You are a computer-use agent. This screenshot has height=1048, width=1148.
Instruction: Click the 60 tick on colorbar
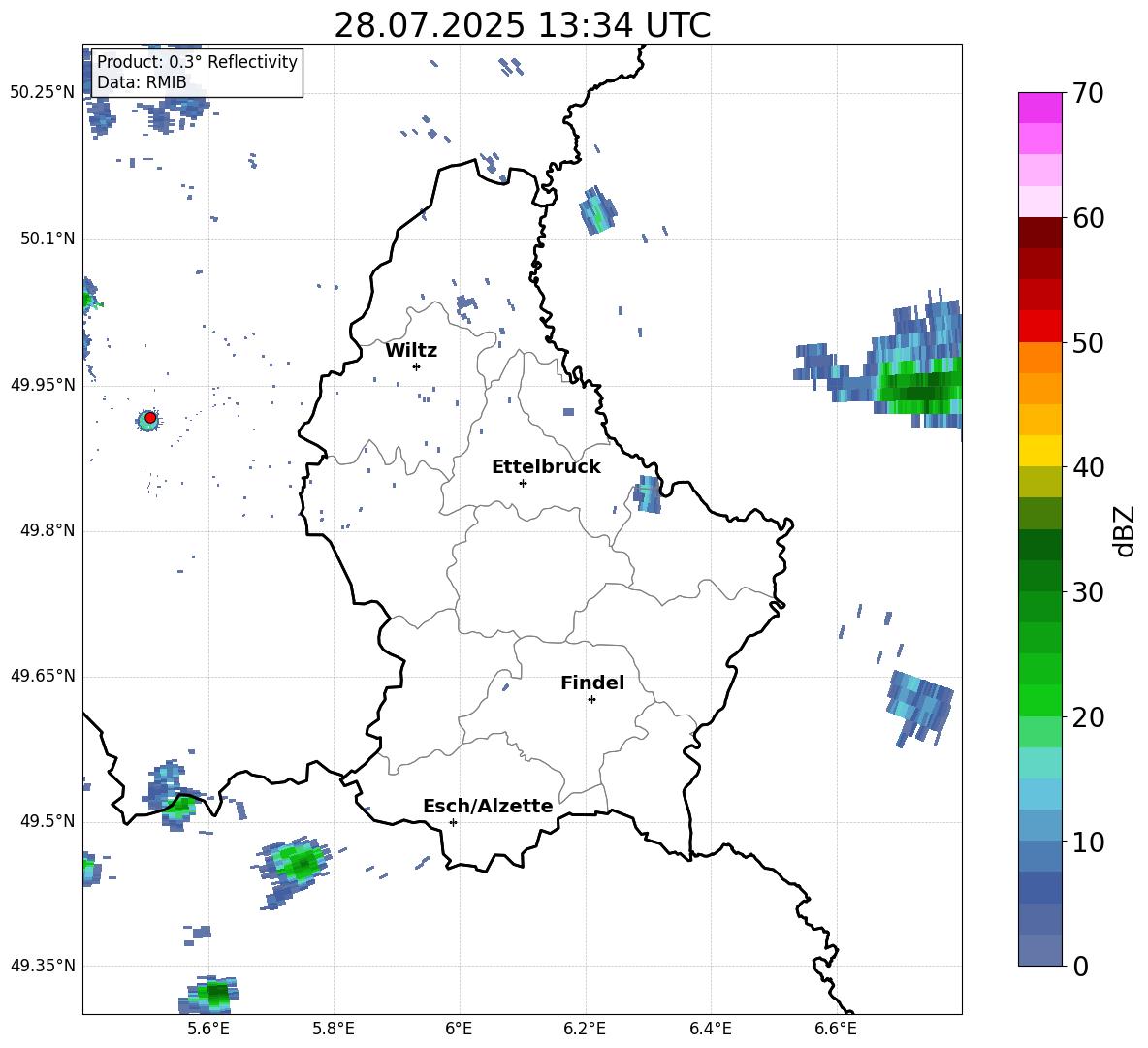click(1089, 218)
